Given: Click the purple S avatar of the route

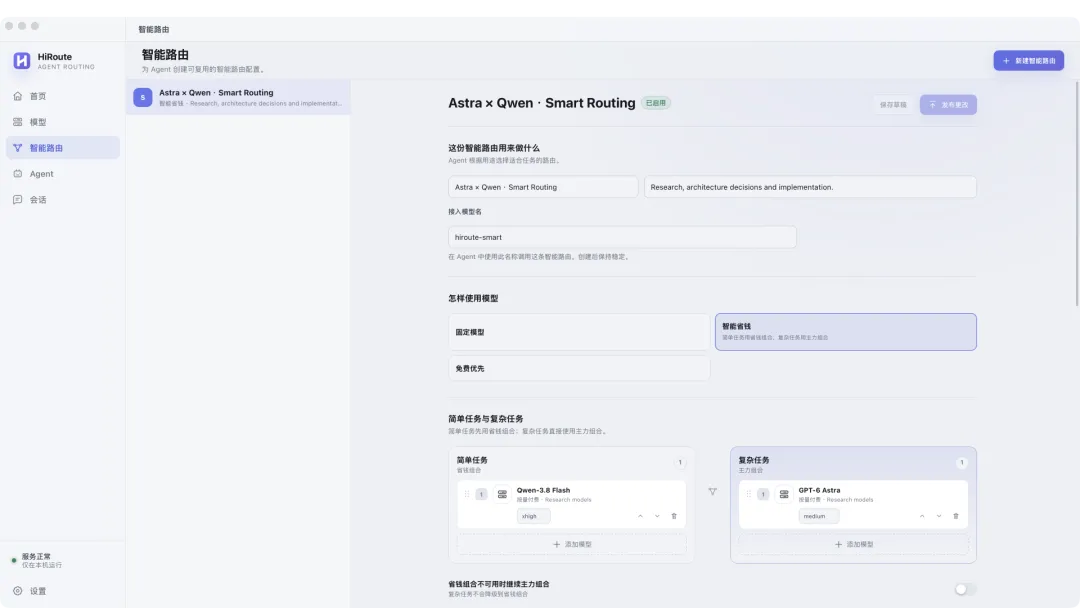Looking at the screenshot, I should pos(143,97).
